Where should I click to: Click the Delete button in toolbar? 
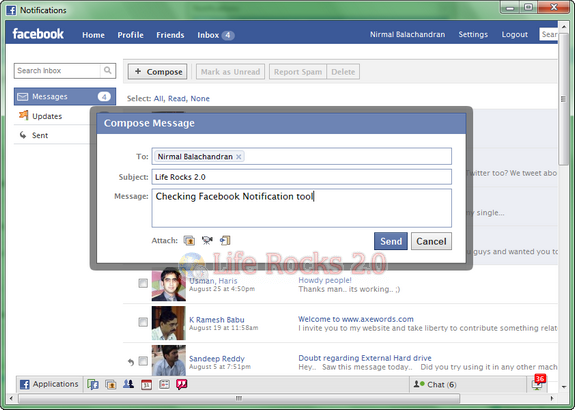point(343,72)
